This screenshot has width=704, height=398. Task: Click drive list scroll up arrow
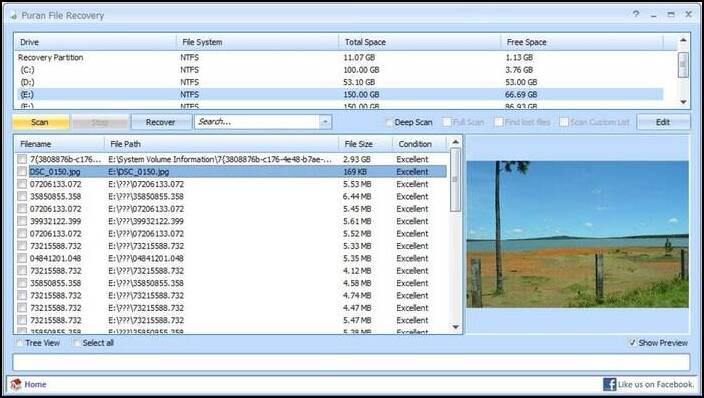point(683,41)
